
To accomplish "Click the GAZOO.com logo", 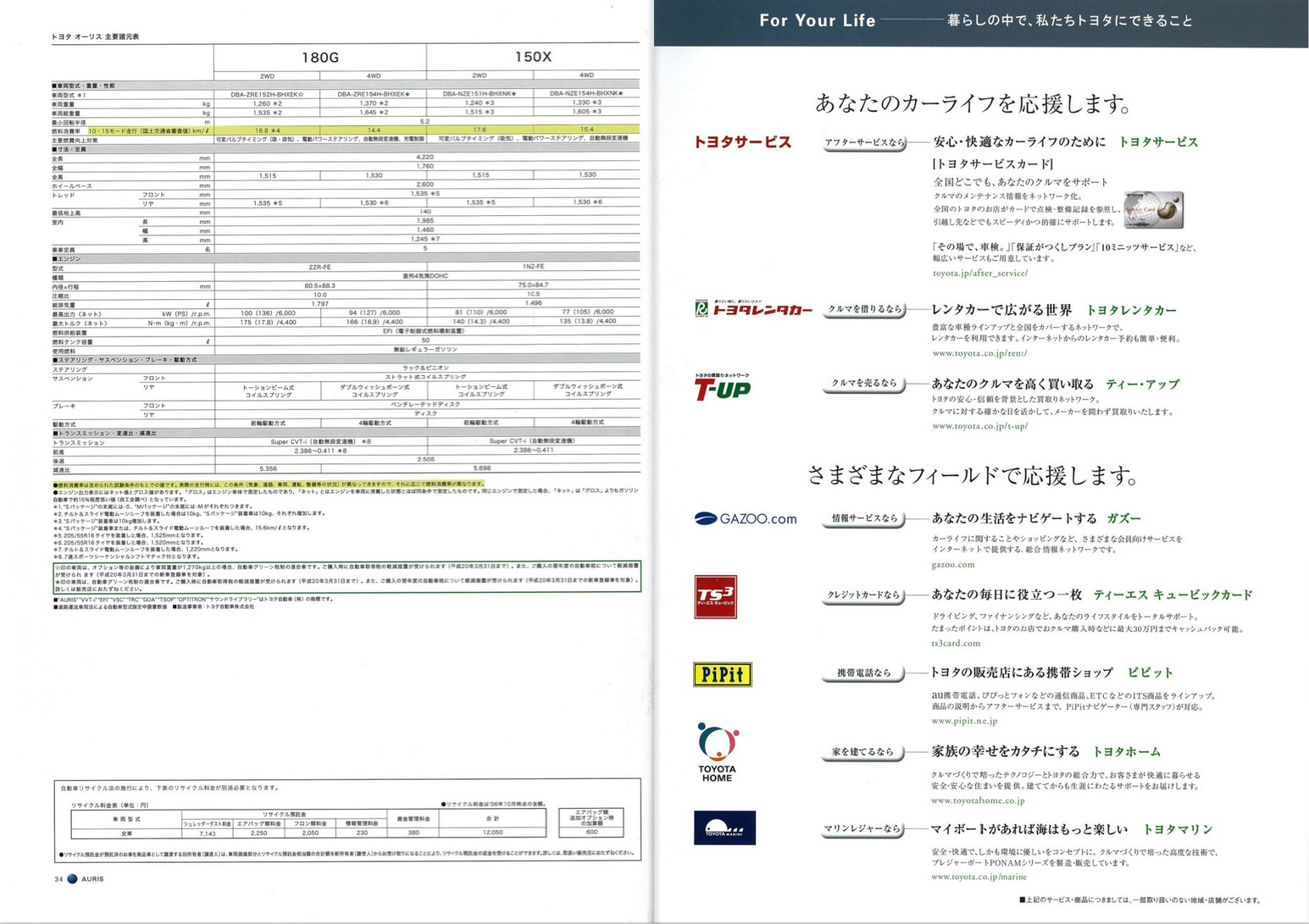I will click(745, 518).
